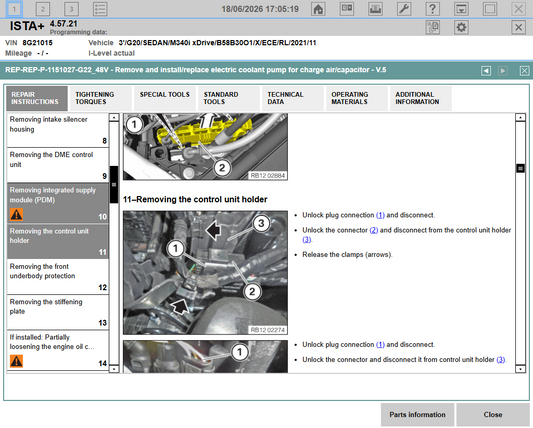Open the display layout icon in top bar
The height and width of the screenshot is (428, 533).
point(347,9)
